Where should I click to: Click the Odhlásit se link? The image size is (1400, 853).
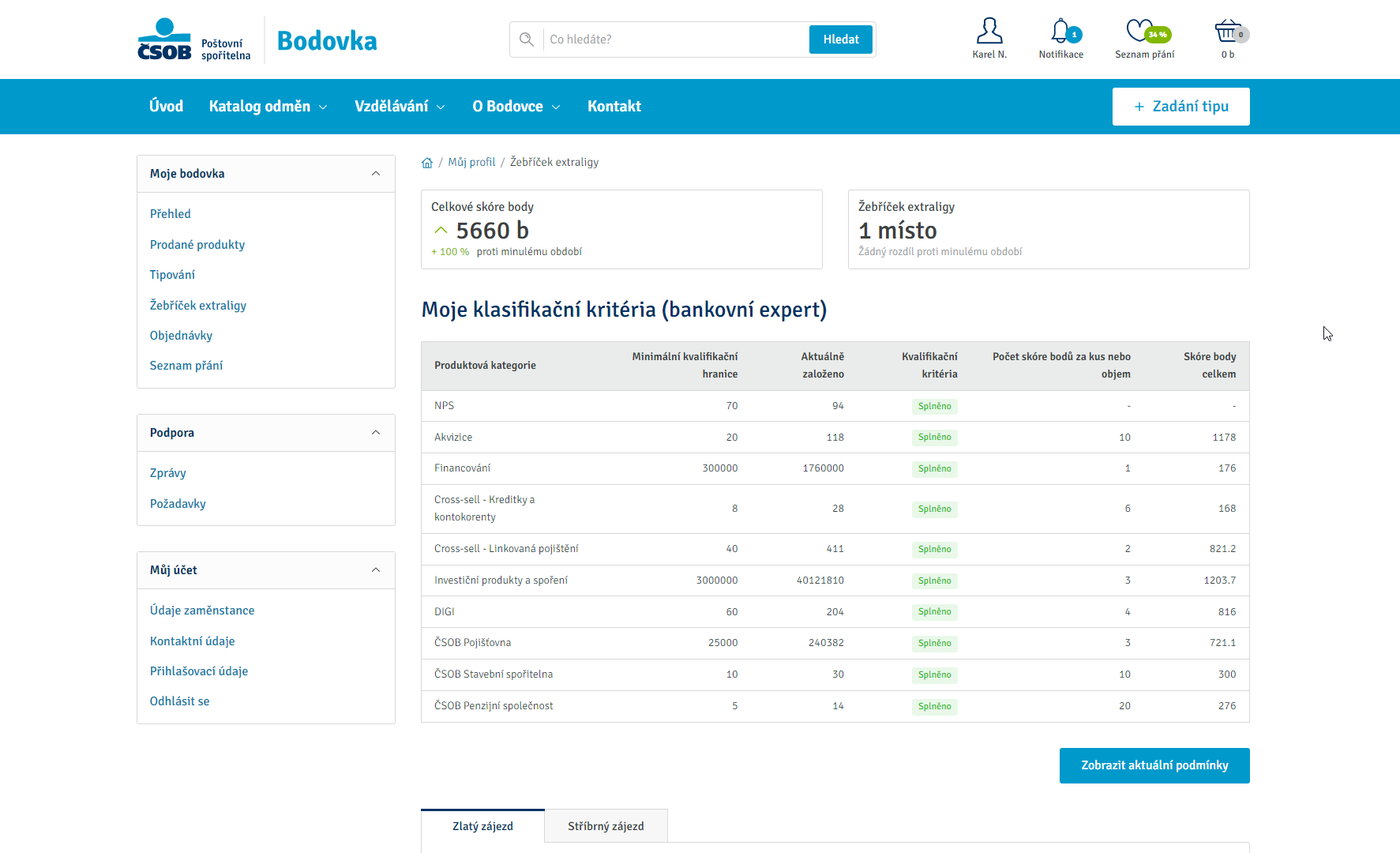pos(180,701)
